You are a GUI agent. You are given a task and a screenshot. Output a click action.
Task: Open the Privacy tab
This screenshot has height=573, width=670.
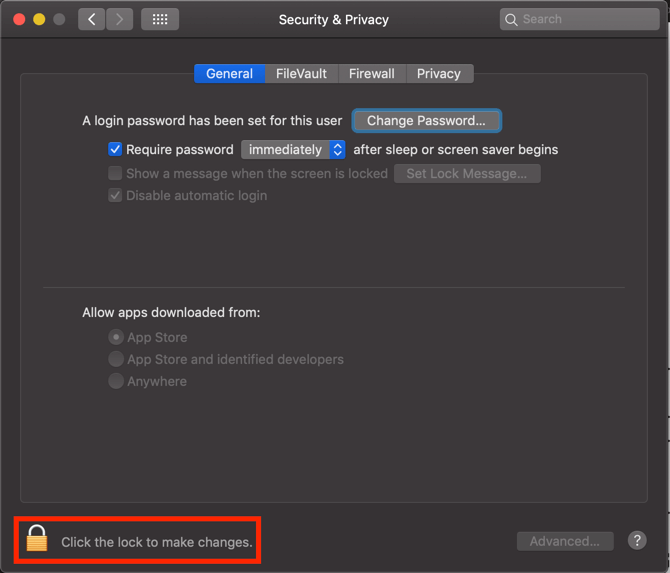point(439,73)
